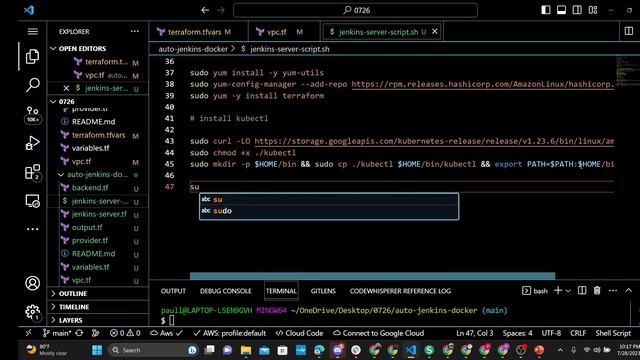
Task: Close the jenkins-server-script.sh tab
Action: click(x=435, y=31)
